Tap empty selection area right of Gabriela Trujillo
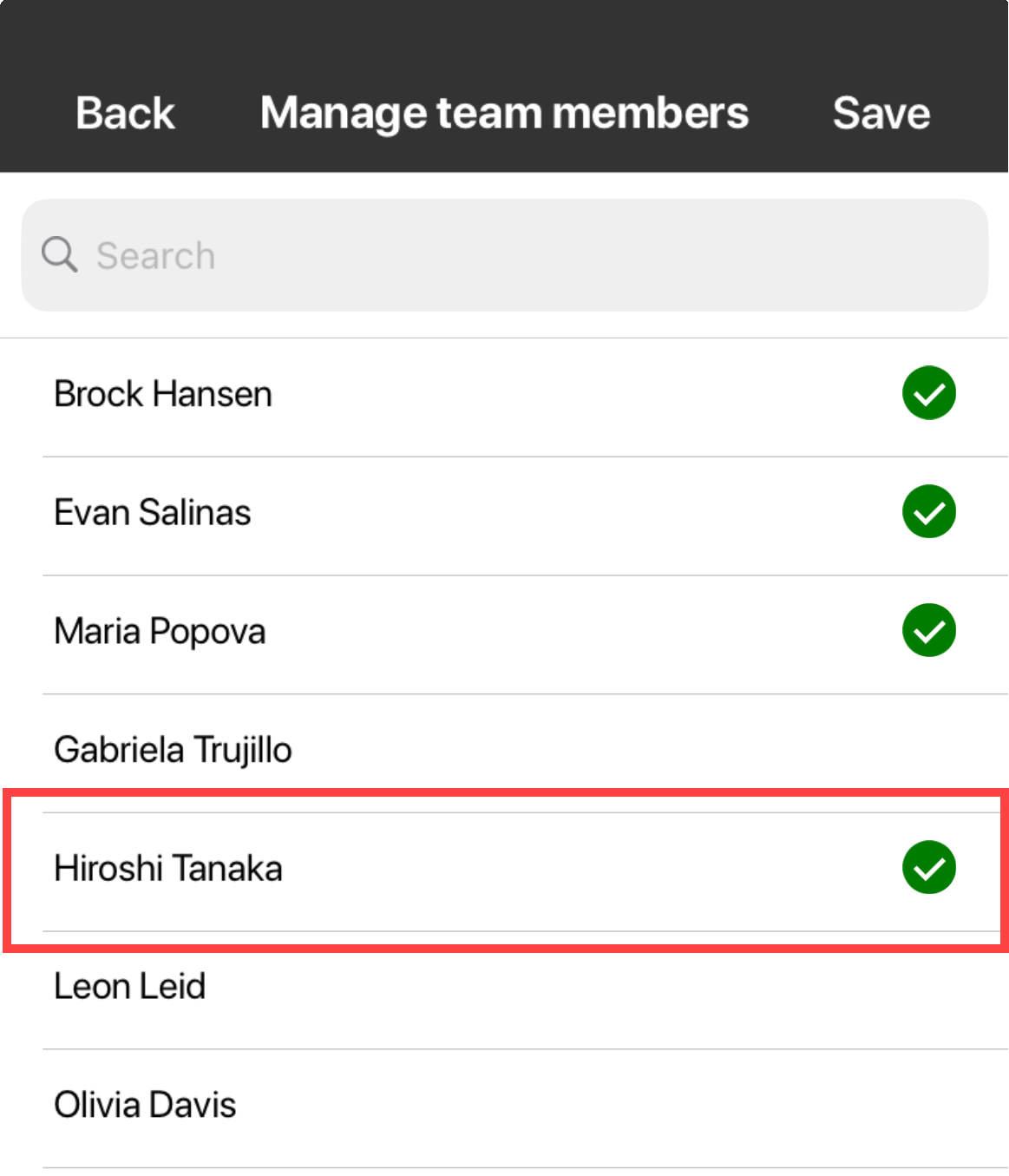This screenshot has width=1009, height=1176. (928, 750)
